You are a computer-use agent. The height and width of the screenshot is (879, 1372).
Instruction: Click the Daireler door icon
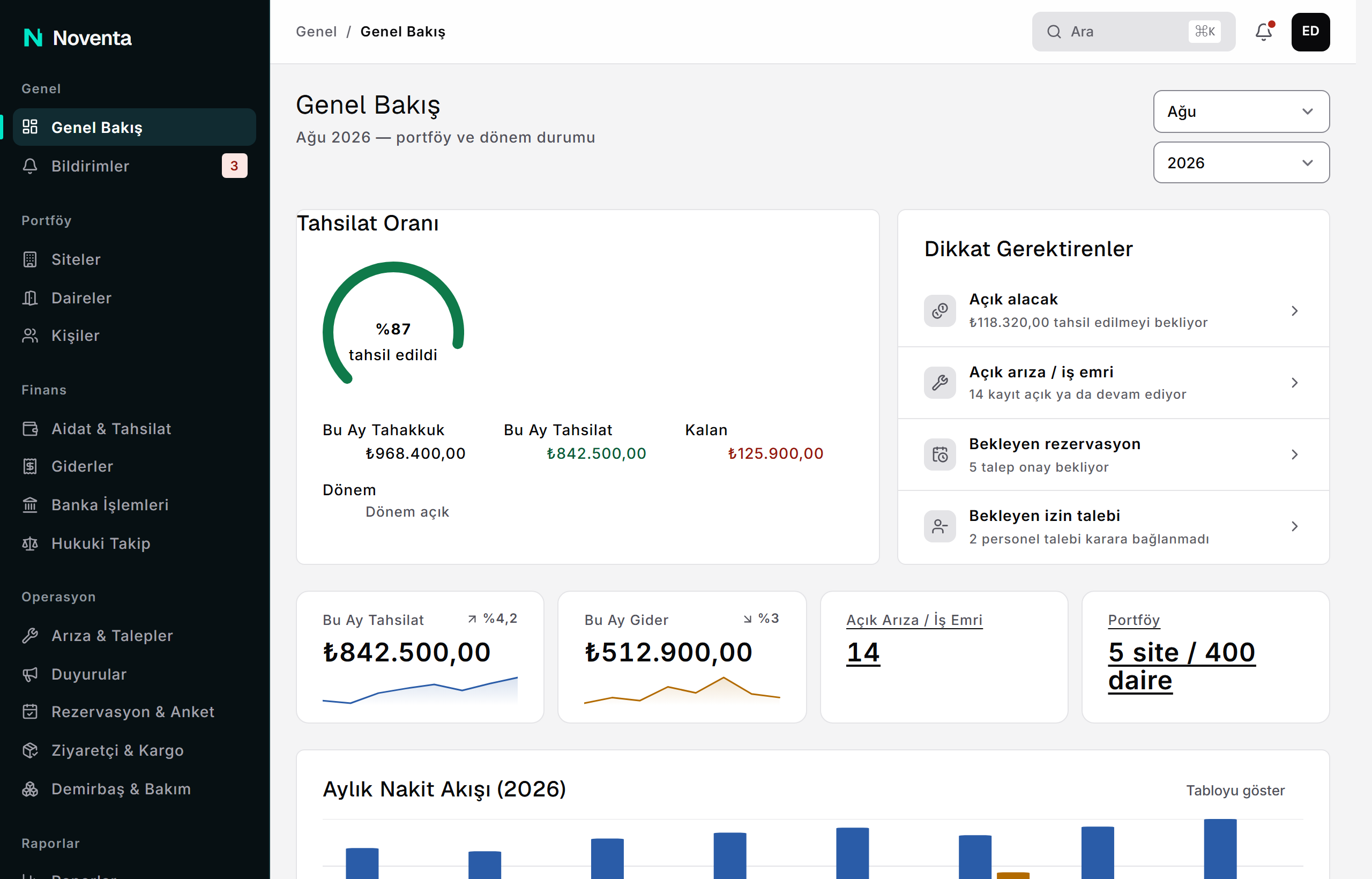29,298
